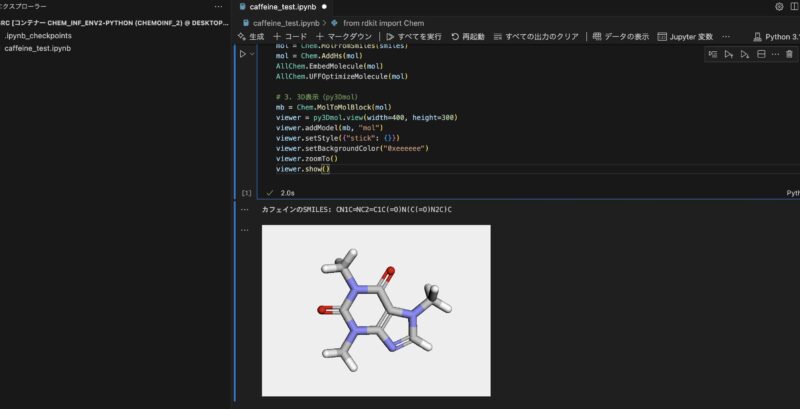Click the viewer.show() code line
Image resolution: width=800 pixels, height=409 pixels.
coord(303,169)
